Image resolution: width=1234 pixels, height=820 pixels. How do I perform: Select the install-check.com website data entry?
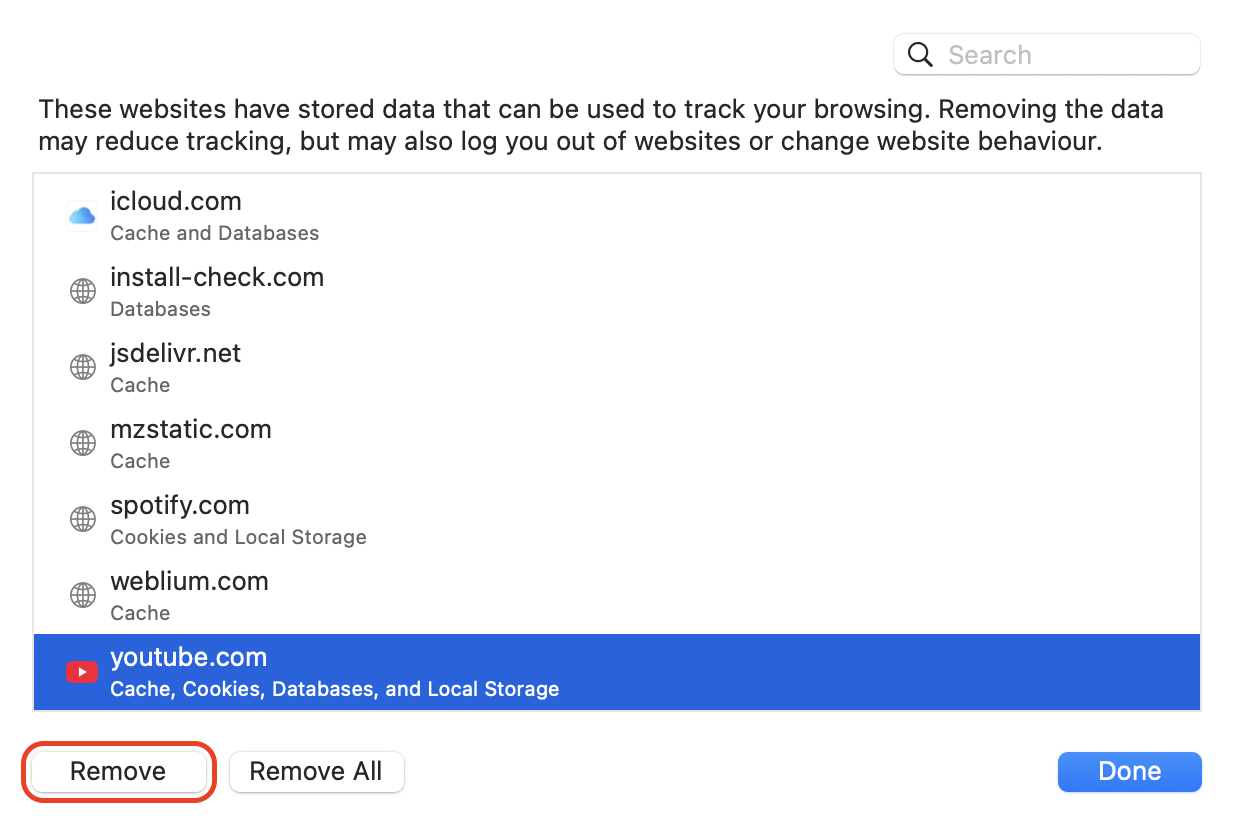[400, 291]
